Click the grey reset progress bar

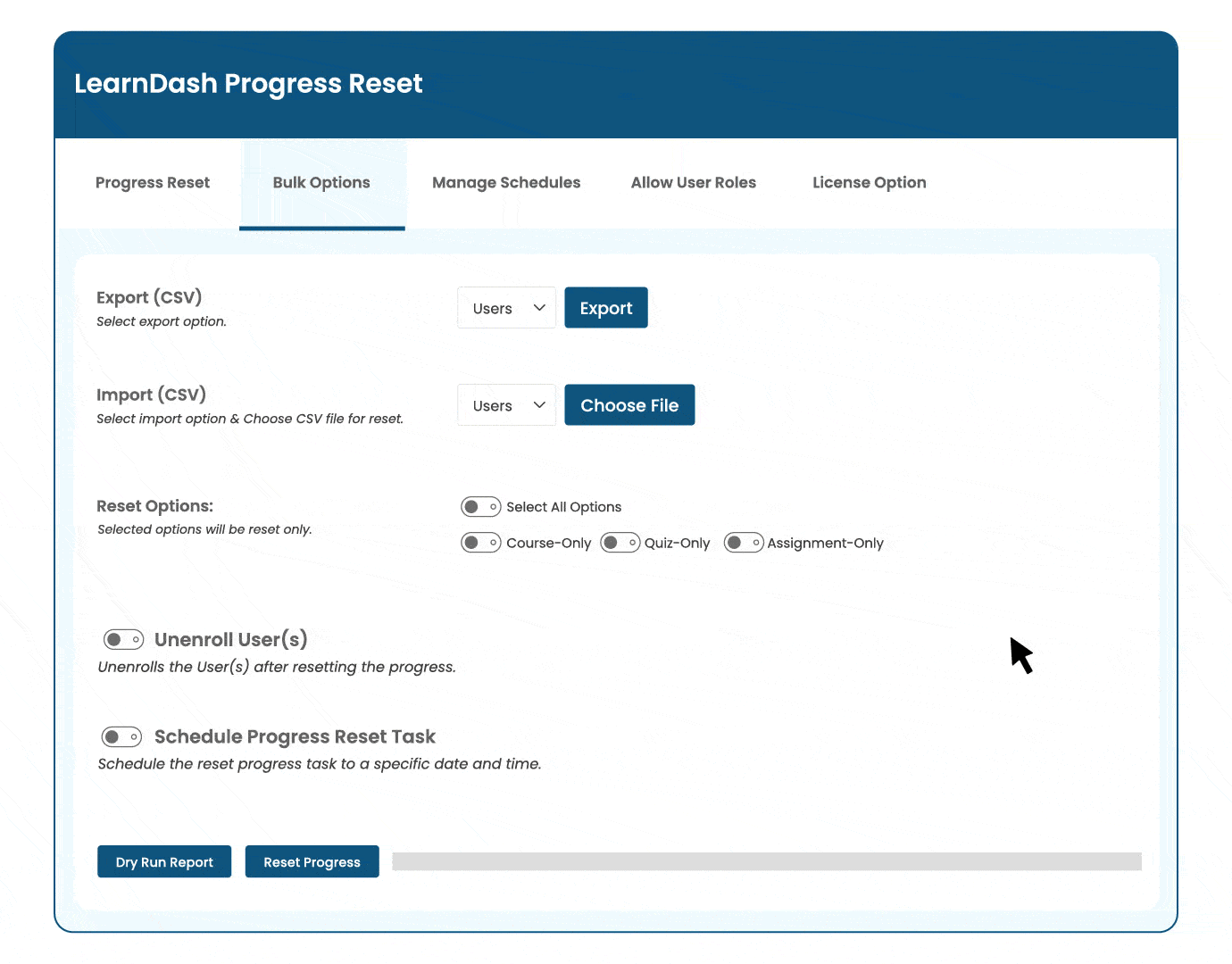(767, 861)
